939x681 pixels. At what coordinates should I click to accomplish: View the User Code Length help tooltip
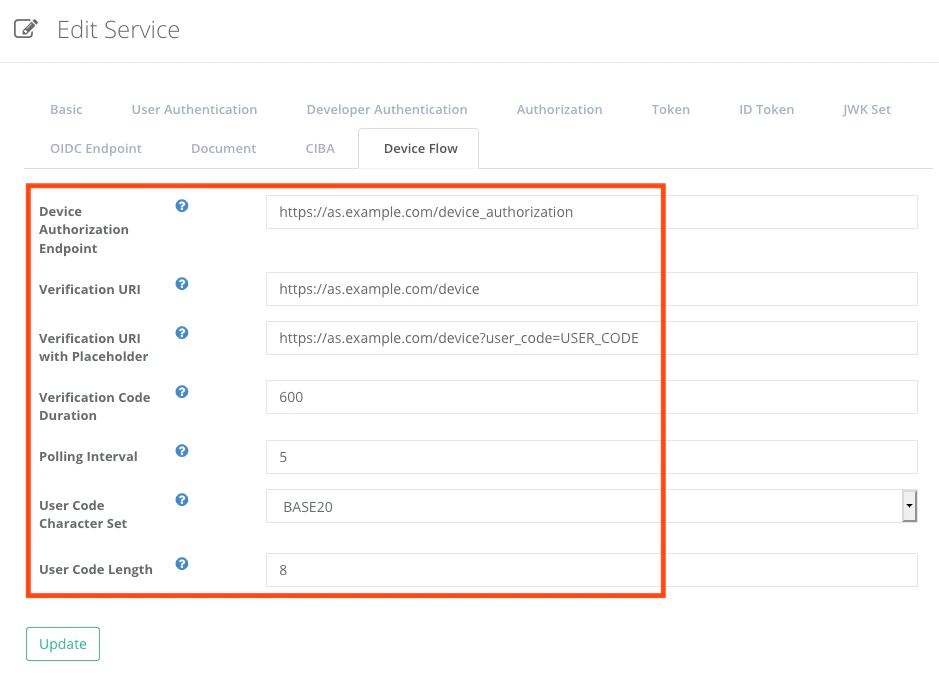(x=181, y=563)
